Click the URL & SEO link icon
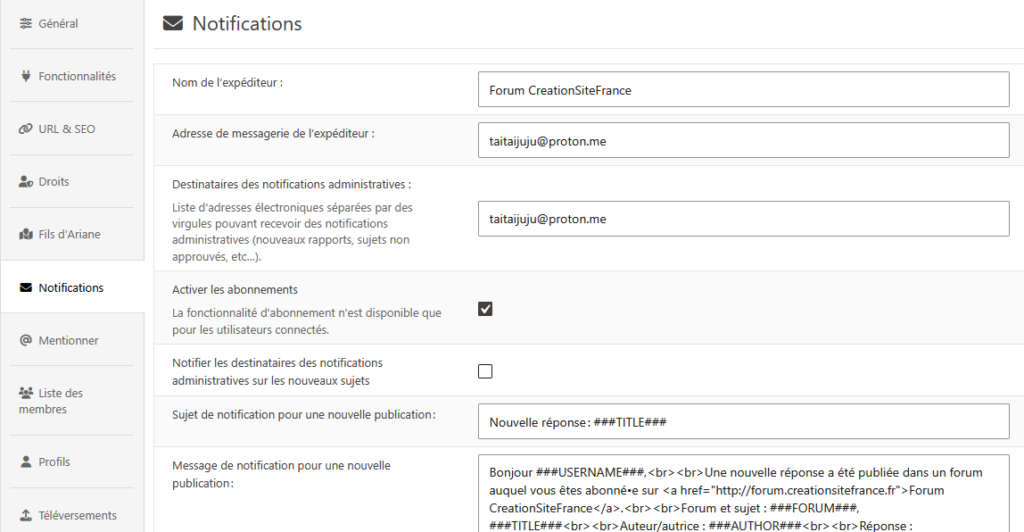This screenshot has width=1024, height=532. click(x=25, y=129)
